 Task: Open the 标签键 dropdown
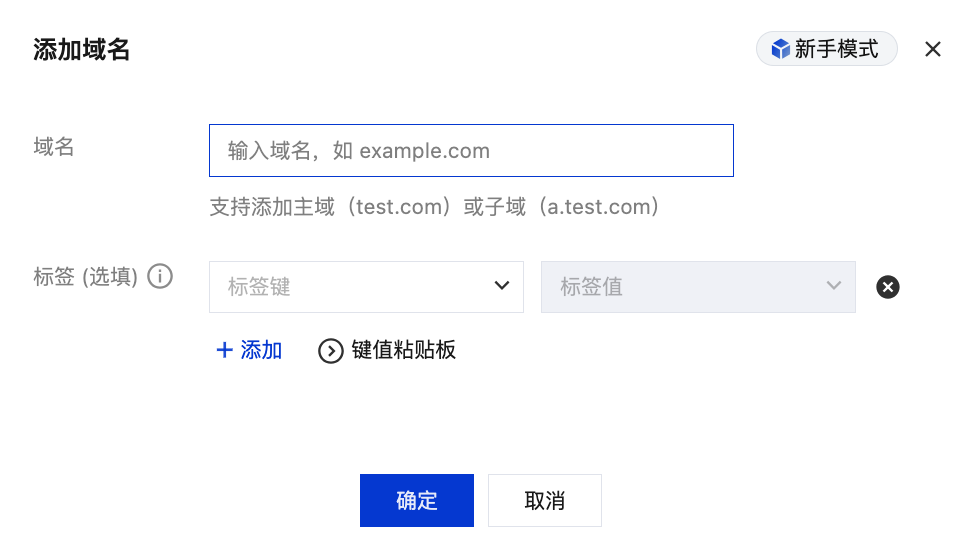pos(366,287)
